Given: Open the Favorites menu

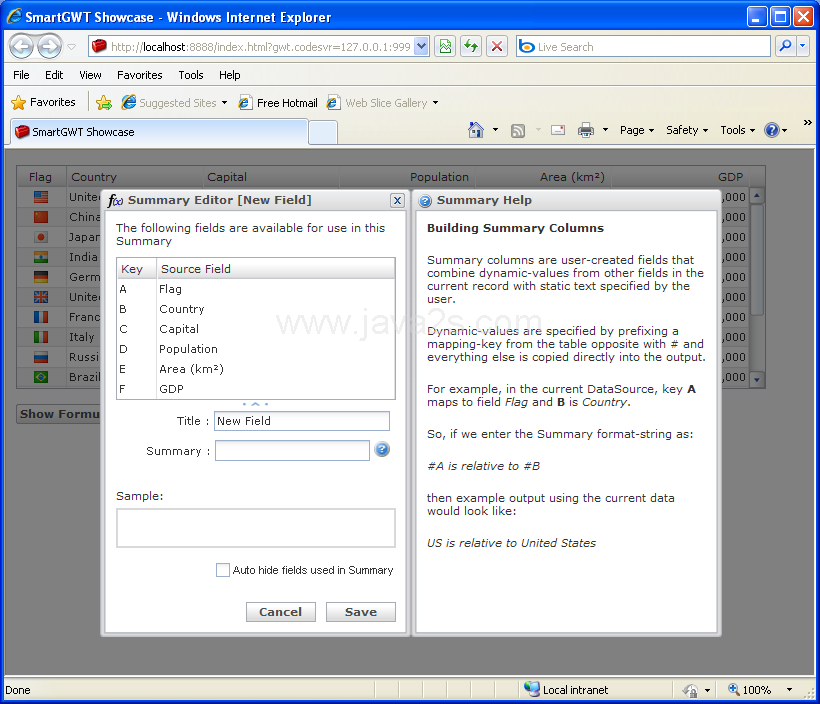Looking at the screenshot, I should (140, 75).
